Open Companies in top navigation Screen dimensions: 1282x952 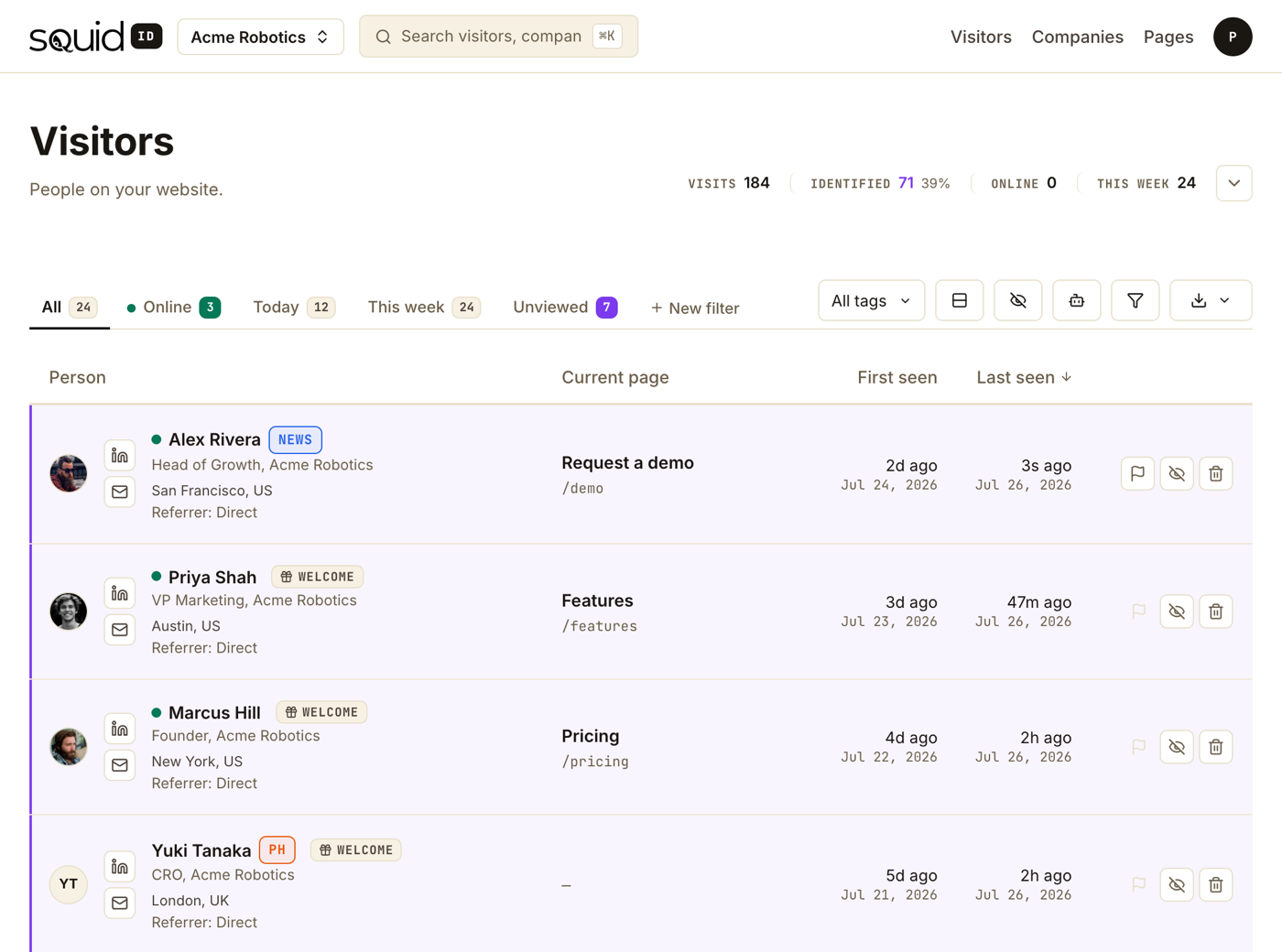point(1077,37)
